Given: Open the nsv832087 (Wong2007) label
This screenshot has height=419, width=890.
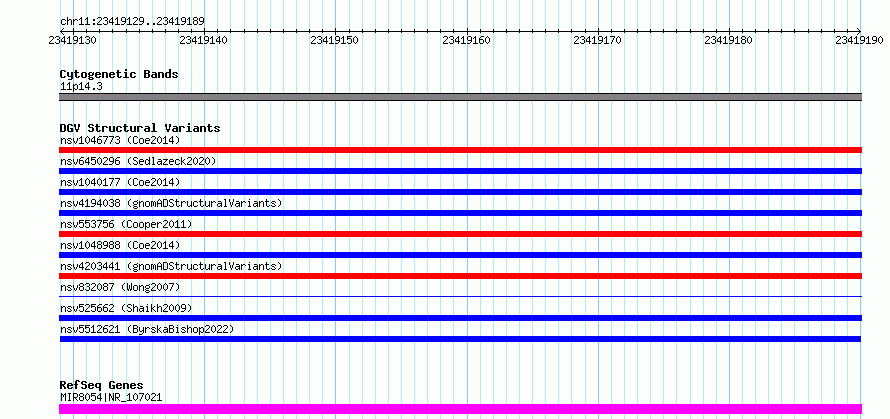Looking at the screenshot, I should coord(120,287).
